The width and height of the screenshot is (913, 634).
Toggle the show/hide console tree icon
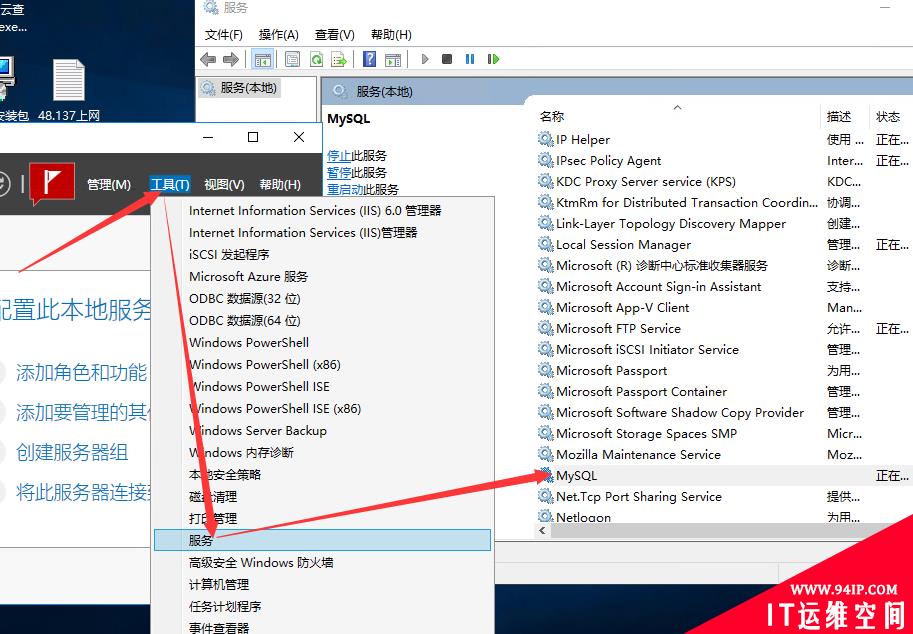pos(263,59)
